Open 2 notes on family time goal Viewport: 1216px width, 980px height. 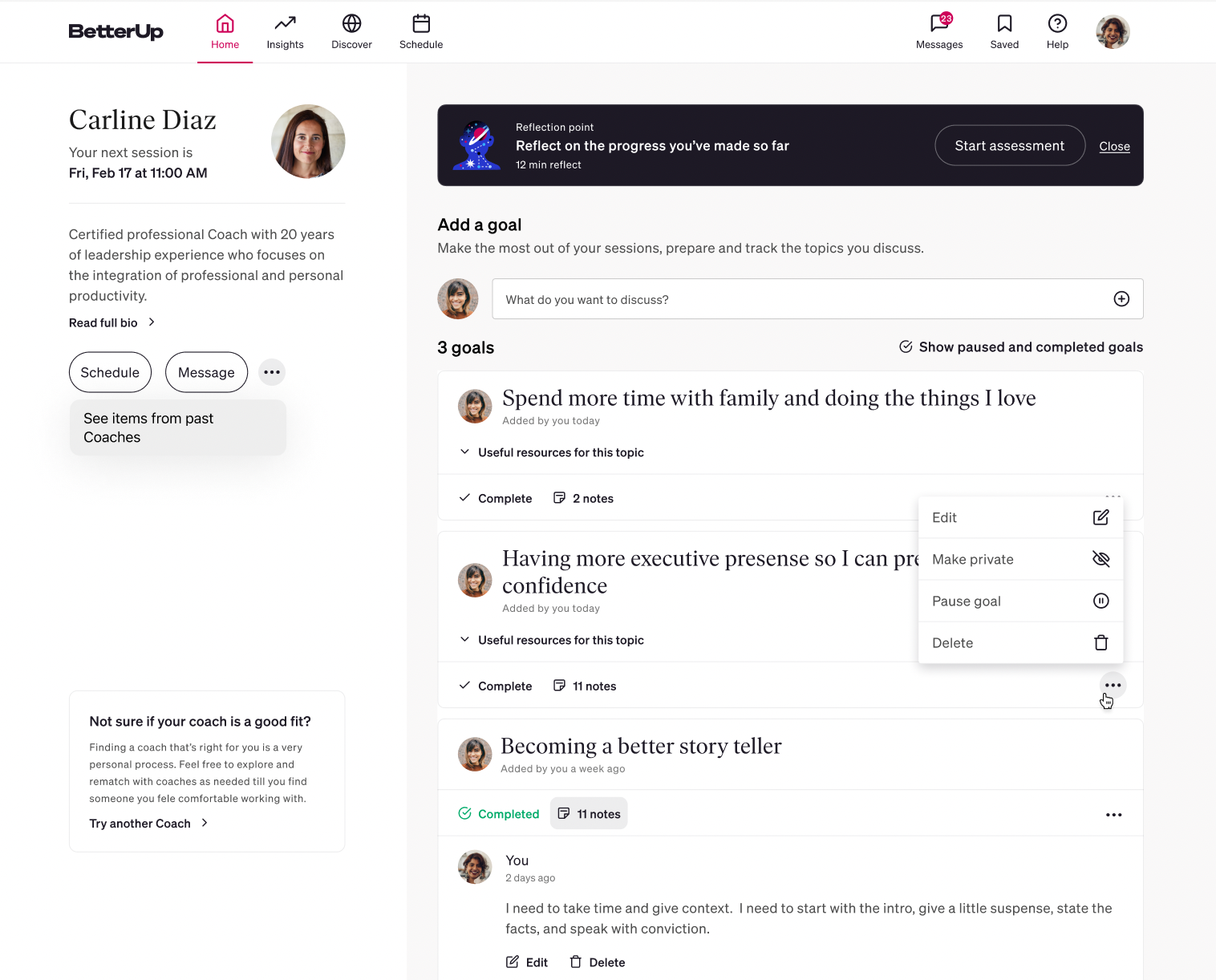583,498
